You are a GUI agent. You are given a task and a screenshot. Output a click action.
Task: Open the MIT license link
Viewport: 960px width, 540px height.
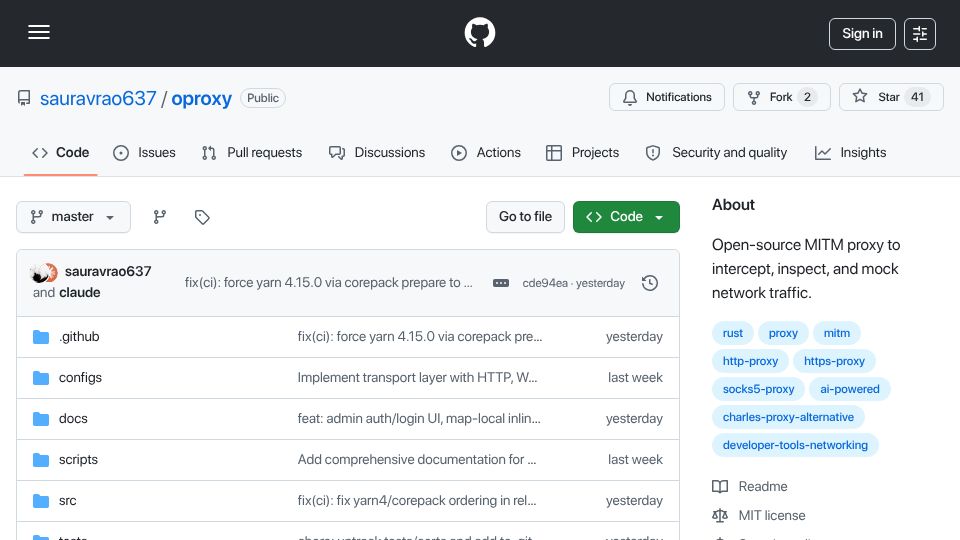(x=771, y=516)
